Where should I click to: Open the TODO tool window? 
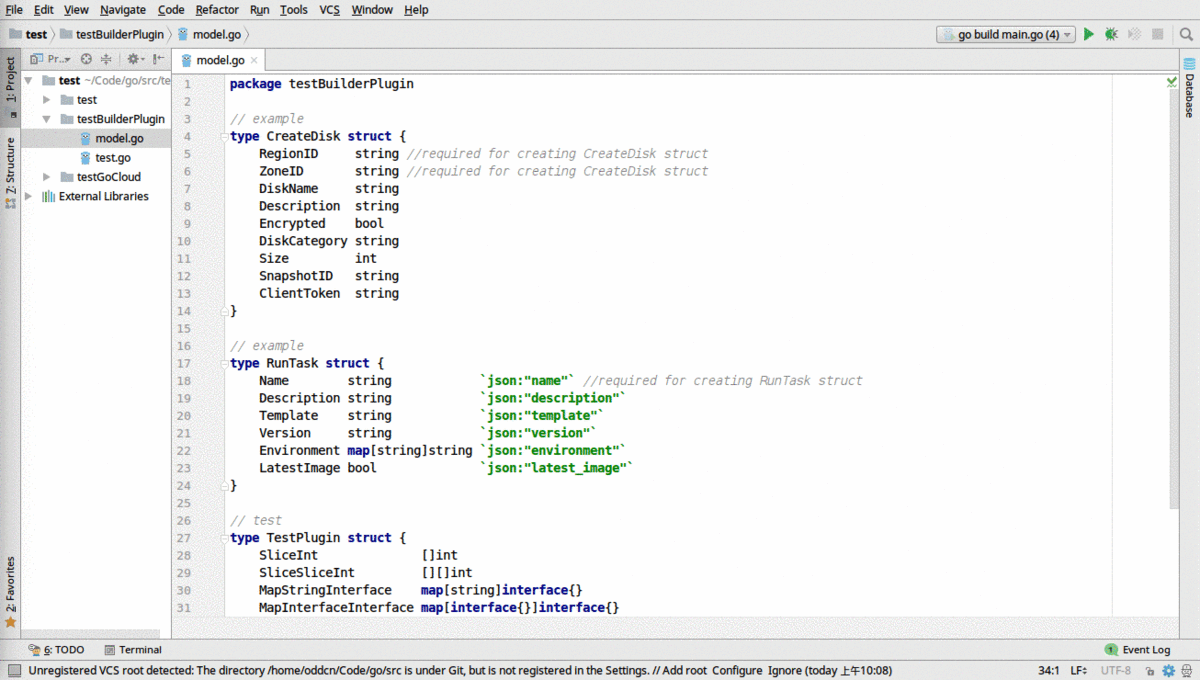pos(56,650)
